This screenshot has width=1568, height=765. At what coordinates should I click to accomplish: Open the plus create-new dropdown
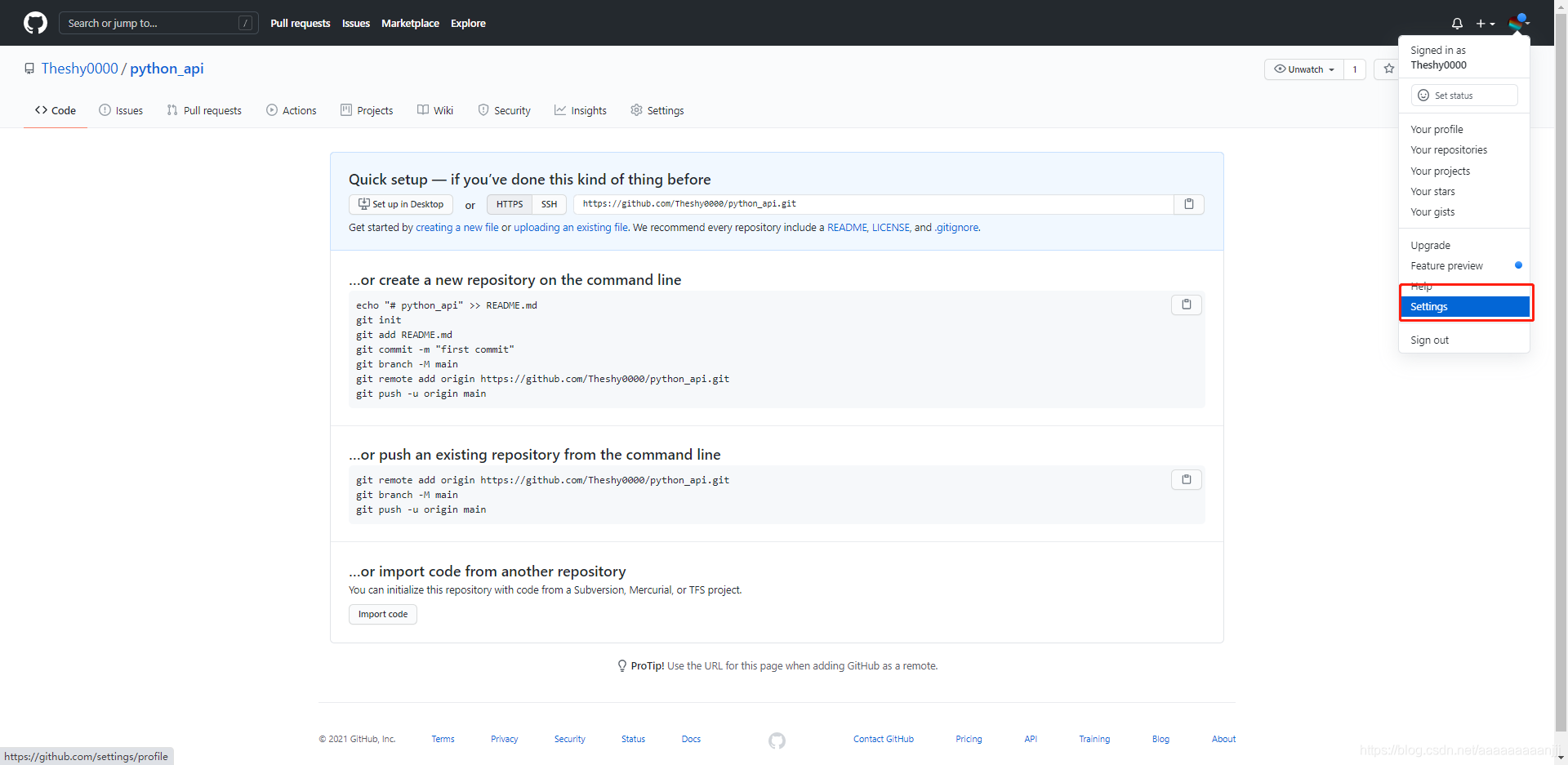click(1486, 24)
